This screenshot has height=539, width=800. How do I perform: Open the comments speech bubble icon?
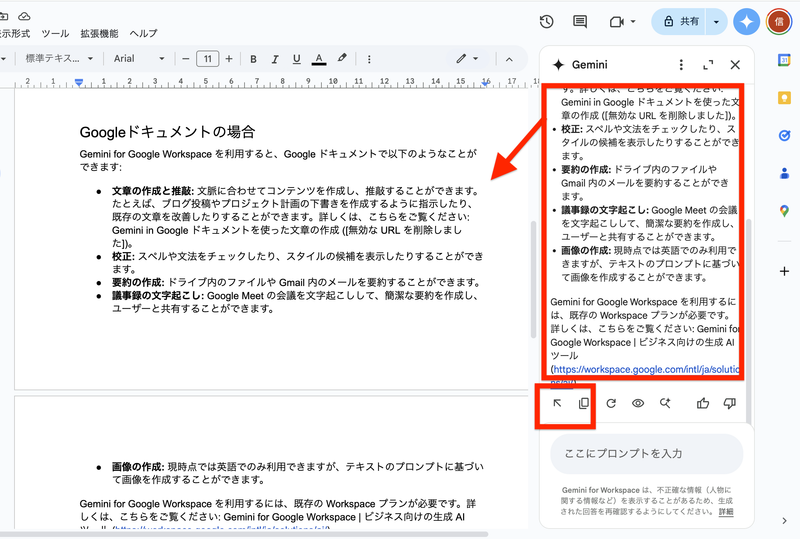pyautogui.click(x=580, y=22)
